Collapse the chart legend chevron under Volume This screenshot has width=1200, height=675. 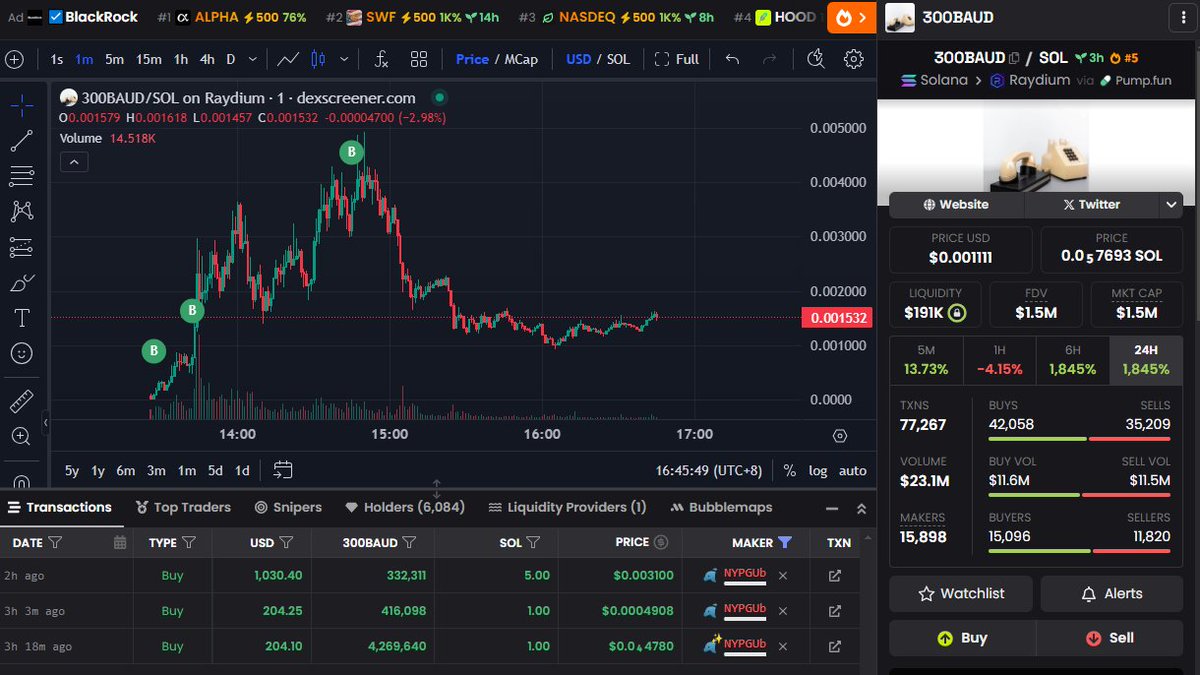coord(75,162)
